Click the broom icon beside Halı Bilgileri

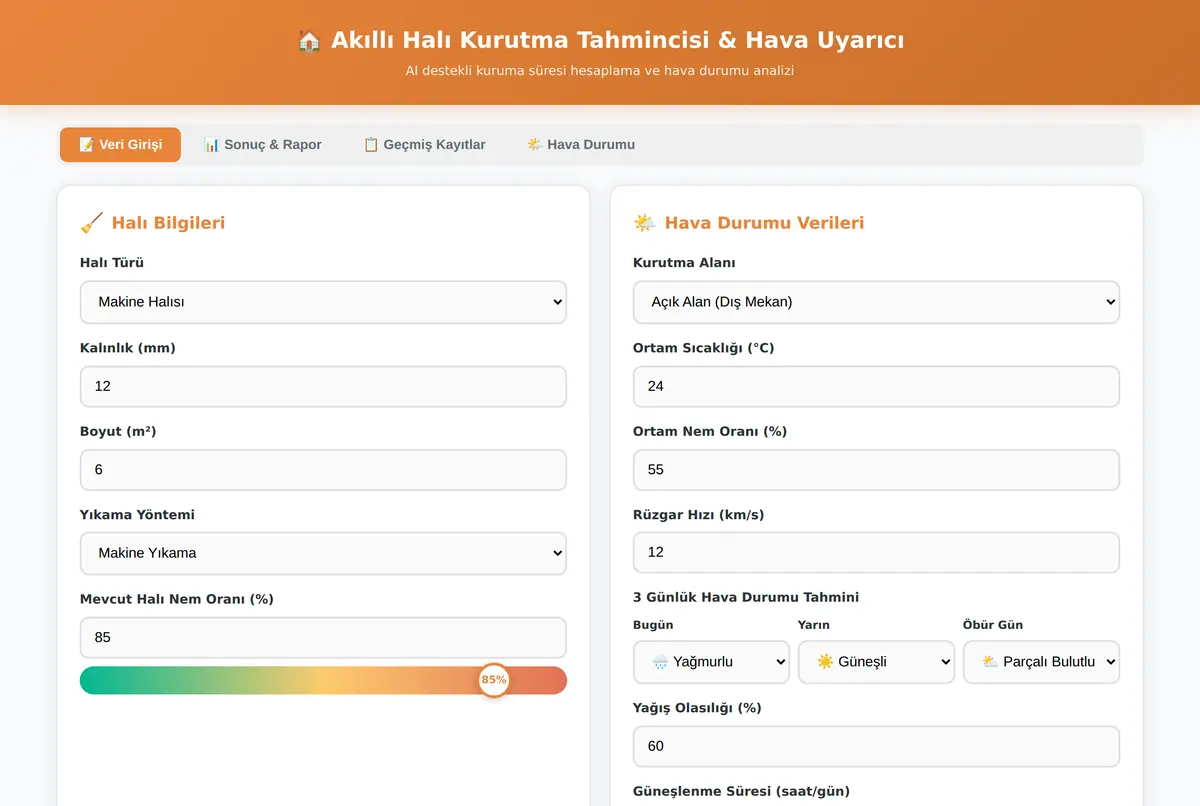(91, 223)
